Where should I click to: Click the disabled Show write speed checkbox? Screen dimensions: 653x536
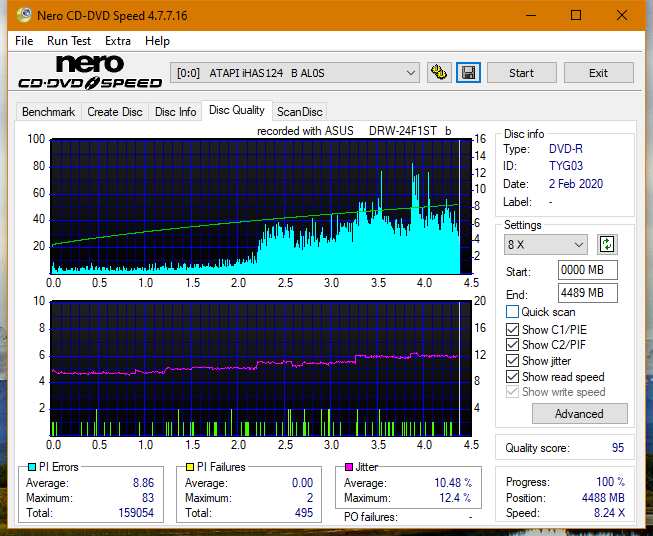click(x=512, y=392)
